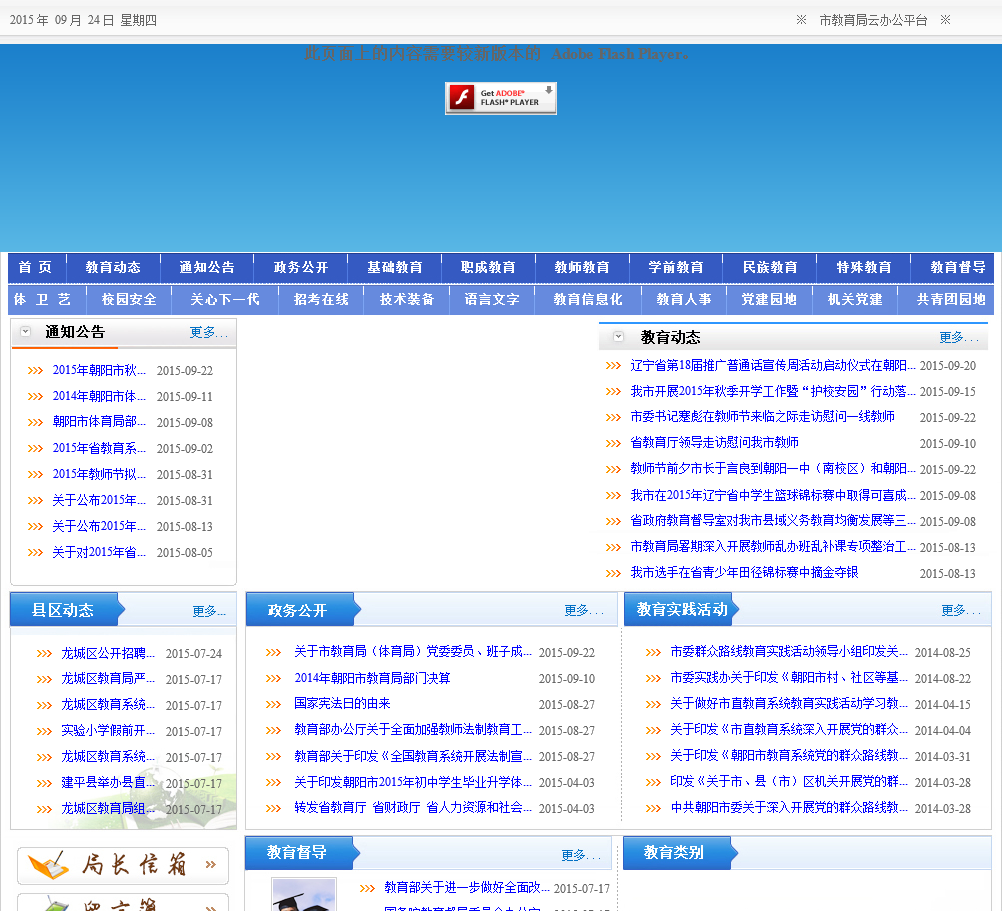Select 政务公开 in top navigation
This screenshot has width=1002, height=911.
[x=301, y=267]
